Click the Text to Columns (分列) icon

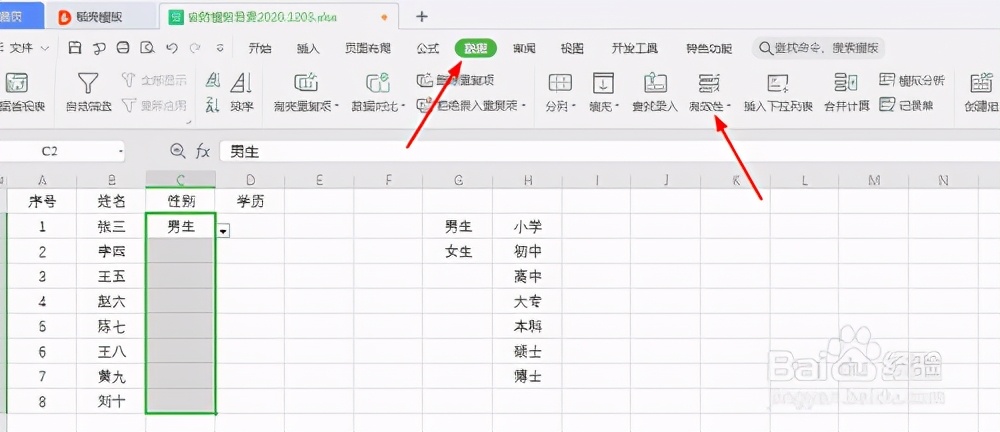pyautogui.click(x=560, y=83)
